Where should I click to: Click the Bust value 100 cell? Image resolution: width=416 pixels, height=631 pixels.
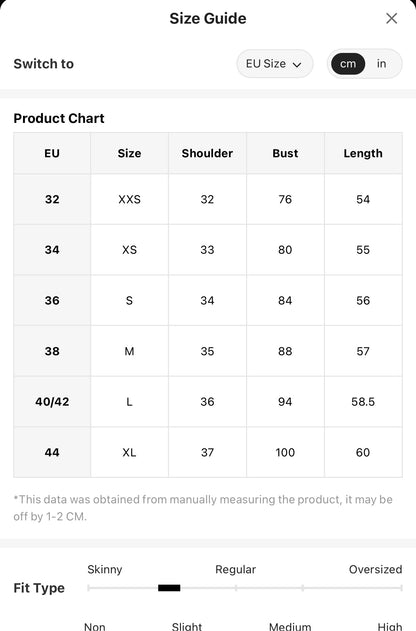[285, 452]
